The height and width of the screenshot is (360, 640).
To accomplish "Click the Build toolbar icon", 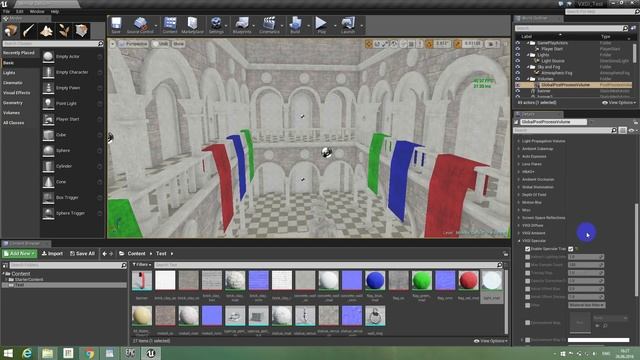I will (x=295, y=25).
